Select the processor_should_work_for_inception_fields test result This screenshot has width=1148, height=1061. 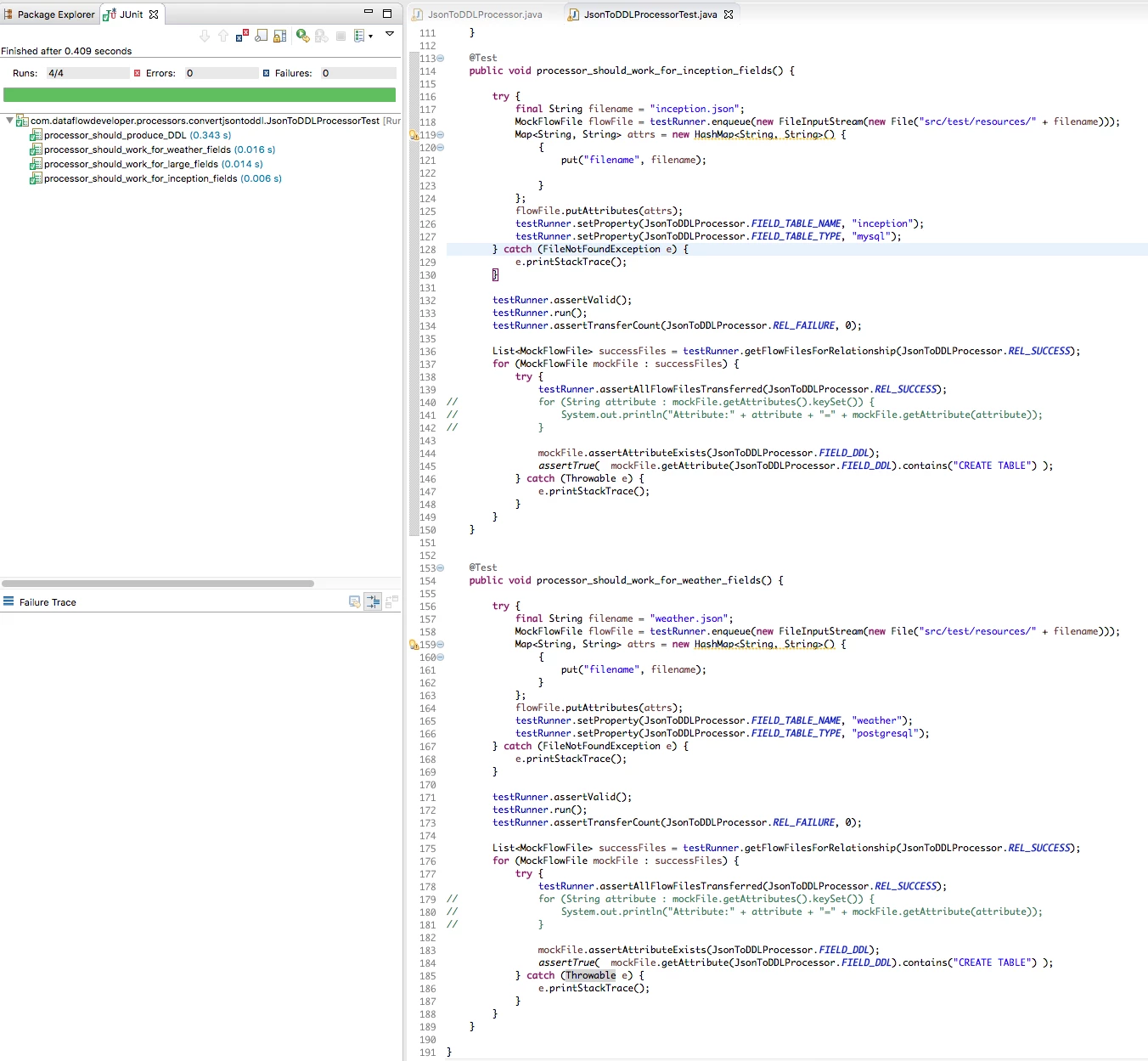155,178
